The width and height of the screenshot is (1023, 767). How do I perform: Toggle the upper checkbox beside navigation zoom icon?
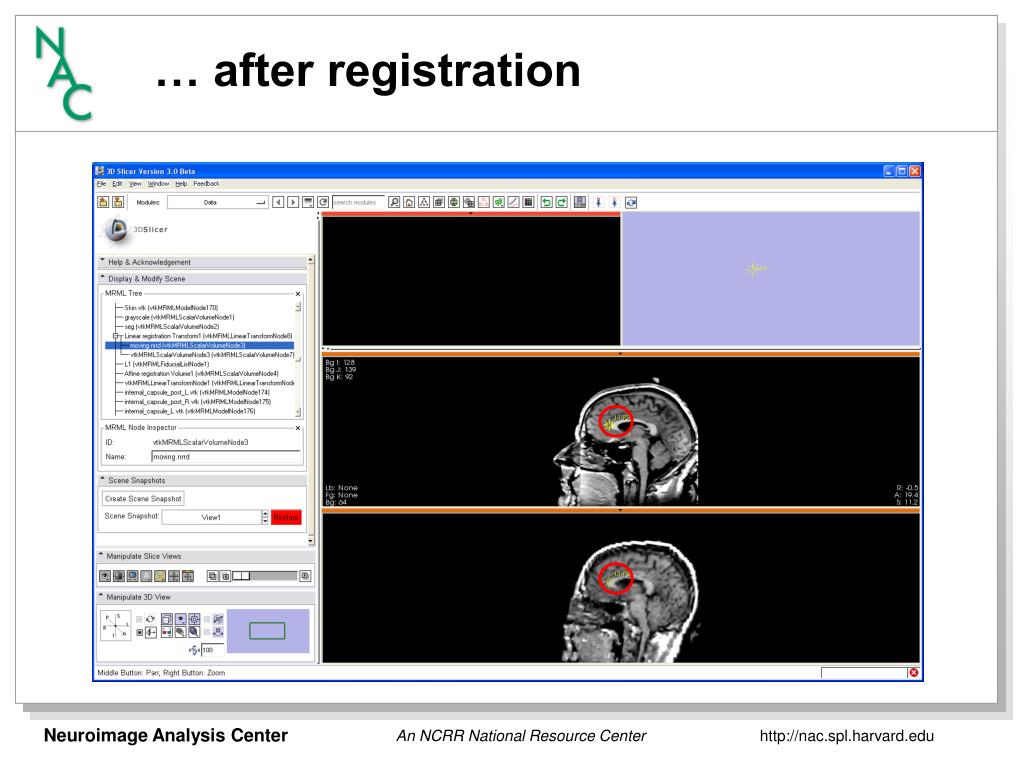[207, 620]
